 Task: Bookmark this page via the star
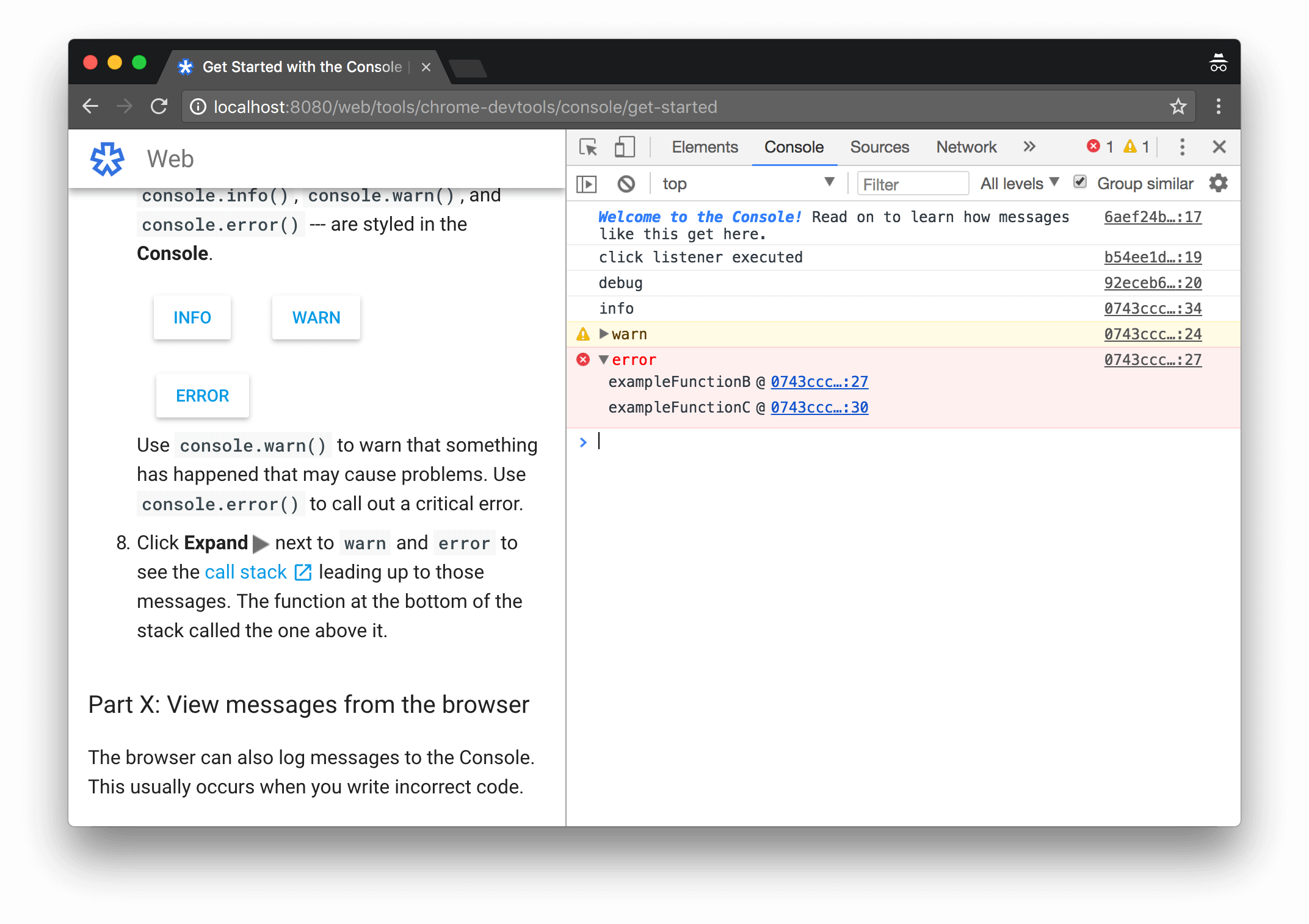(x=1178, y=106)
